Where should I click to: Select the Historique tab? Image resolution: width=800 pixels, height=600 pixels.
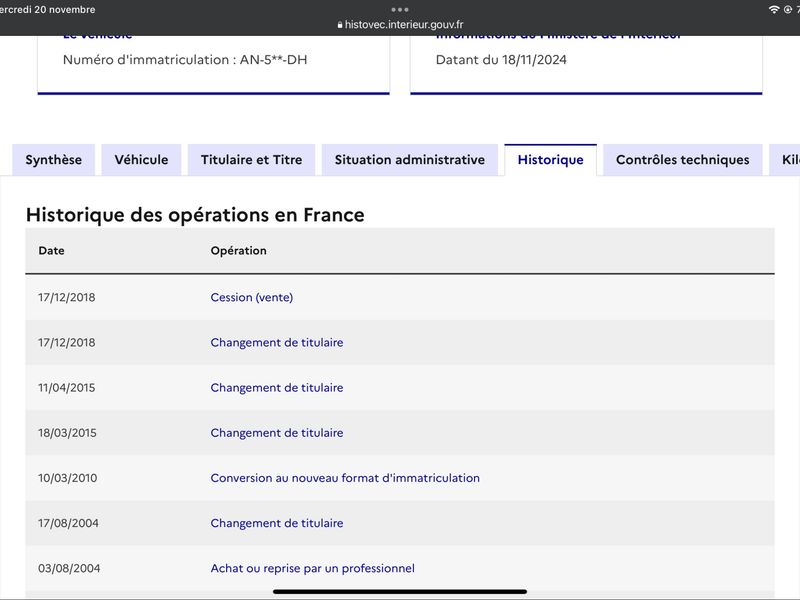[x=551, y=160]
